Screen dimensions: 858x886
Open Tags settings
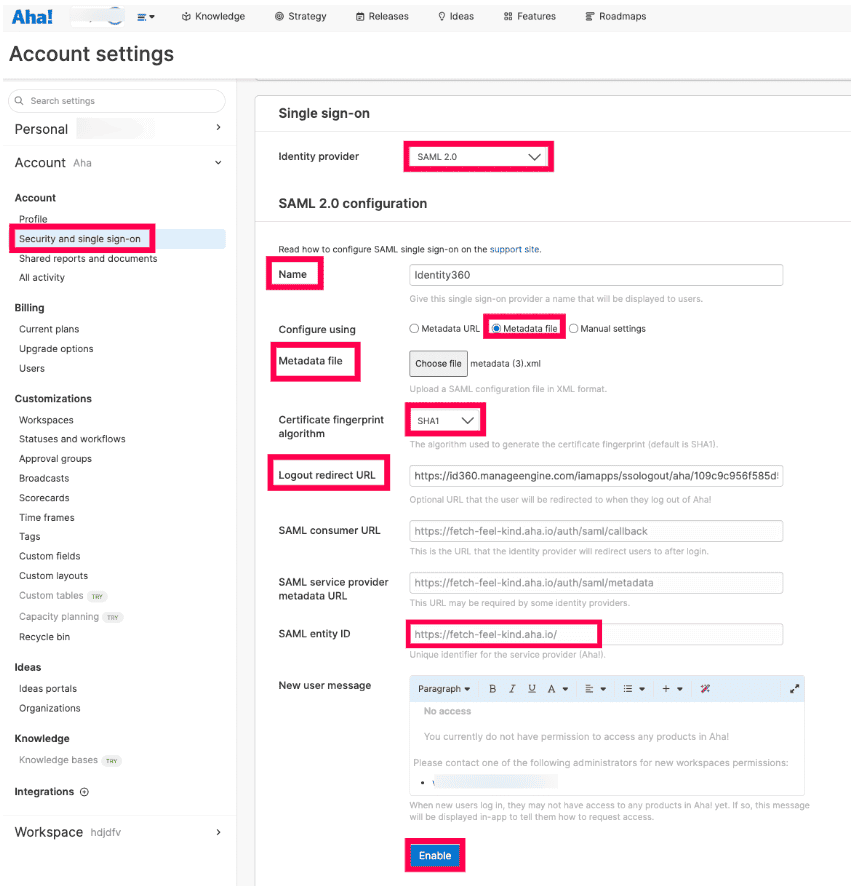coord(30,537)
